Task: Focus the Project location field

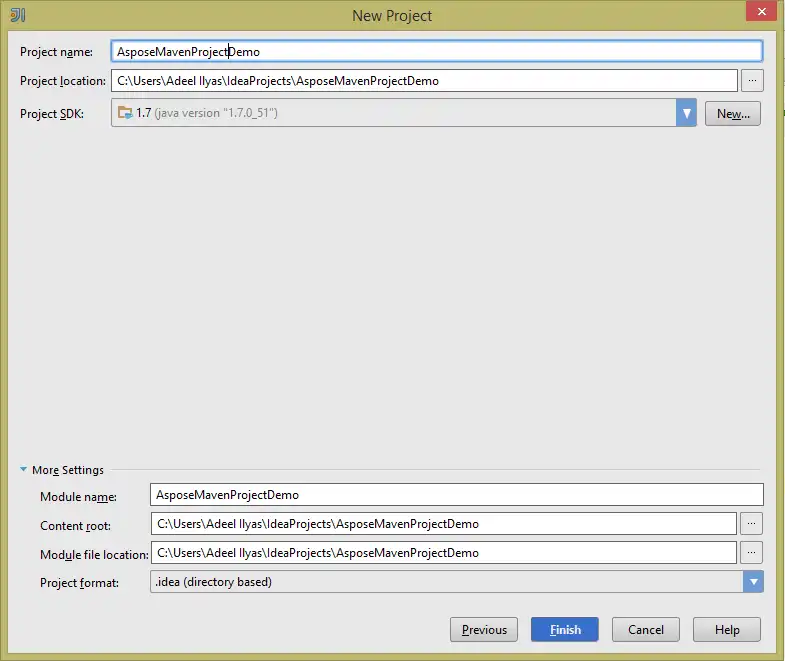Action: [425, 81]
